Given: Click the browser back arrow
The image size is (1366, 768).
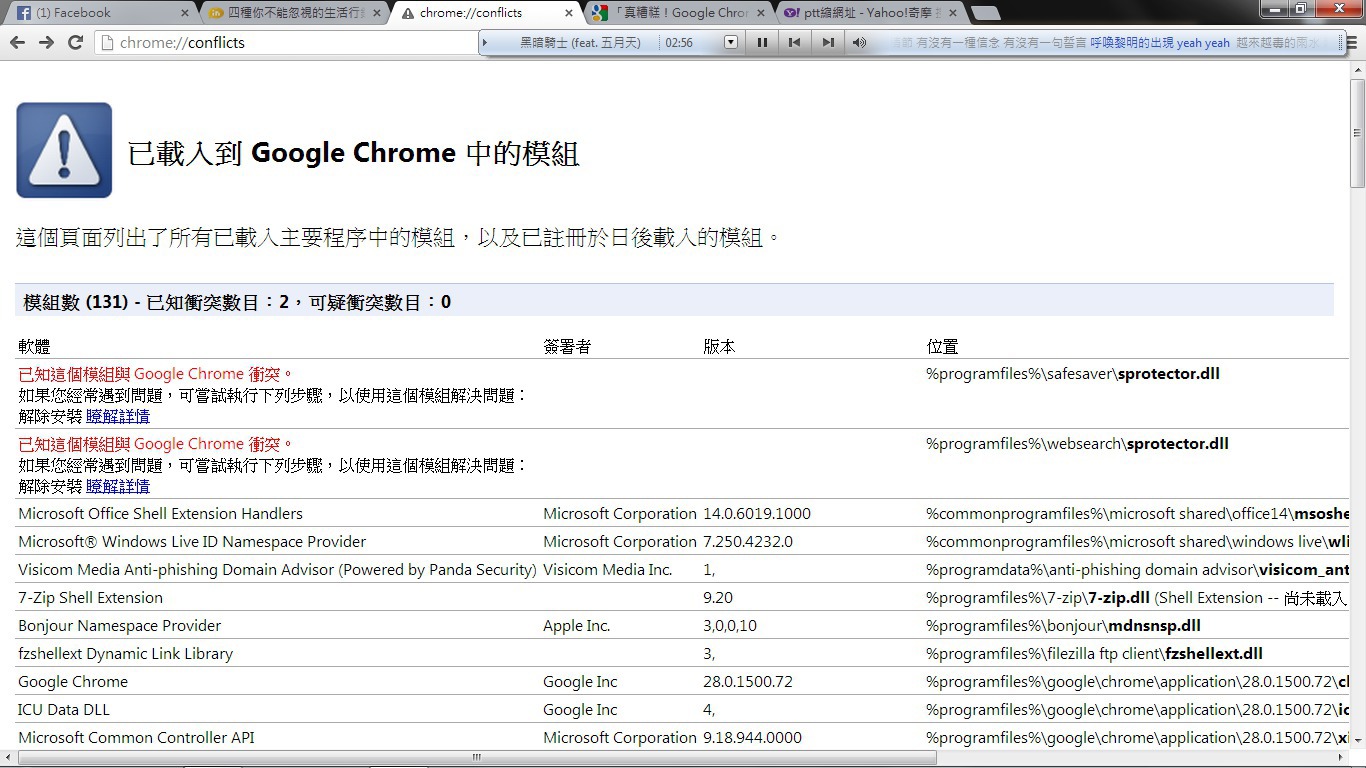Looking at the screenshot, I should [x=17, y=42].
